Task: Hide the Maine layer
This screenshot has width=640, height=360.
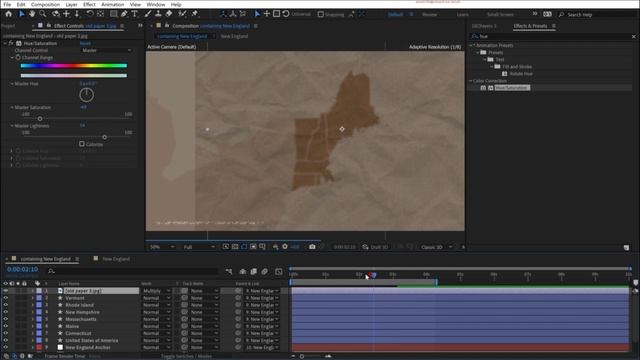Action: pyautogui.click(x=6, y=326)
